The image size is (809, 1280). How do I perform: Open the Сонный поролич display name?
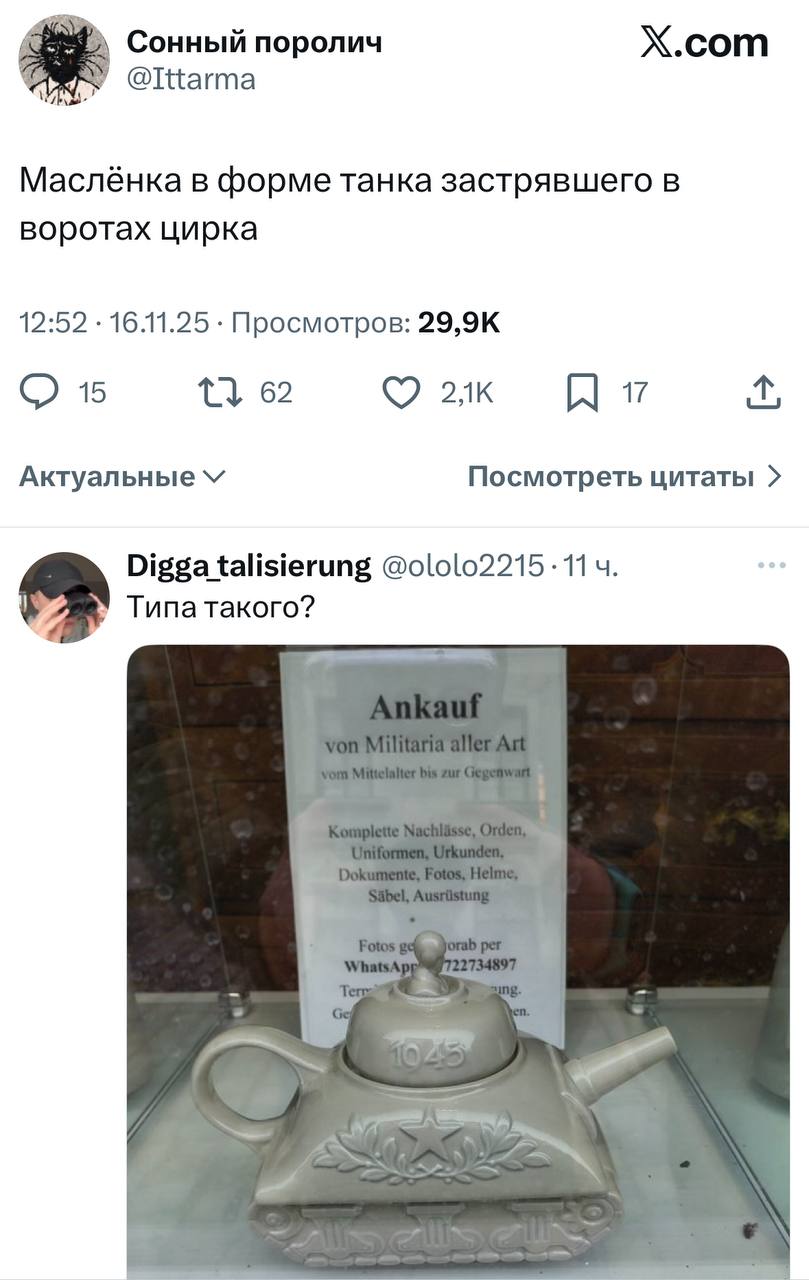pos(254,43)
